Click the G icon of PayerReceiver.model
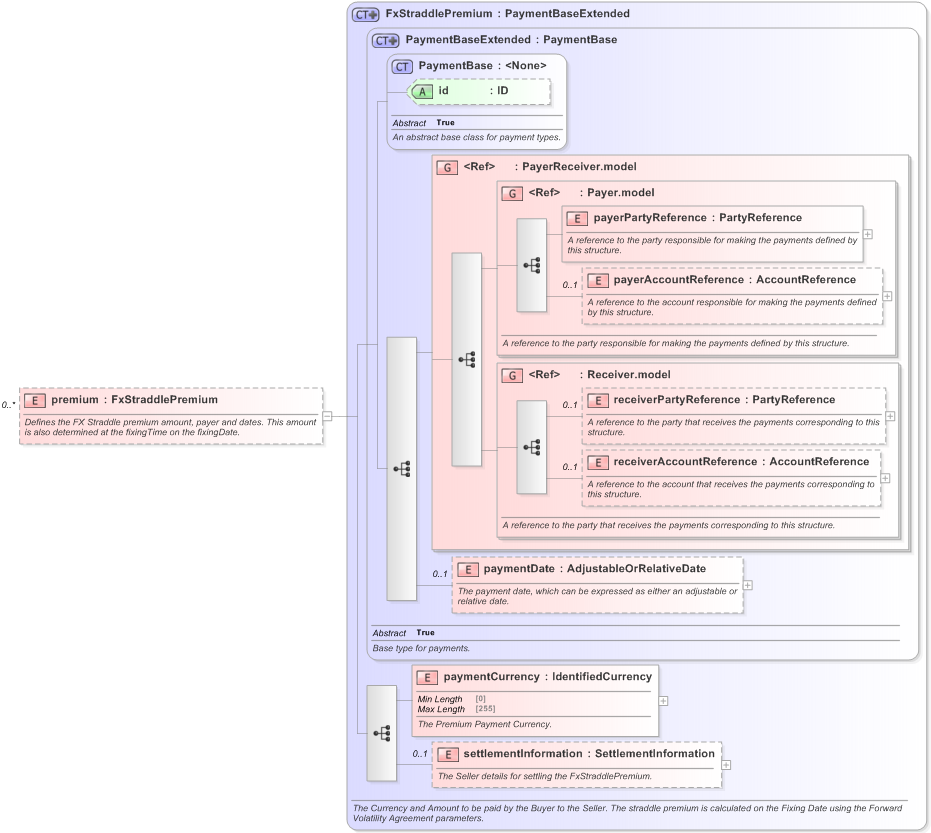This screenshot has width=931, height=833. (x=446, y=167)
